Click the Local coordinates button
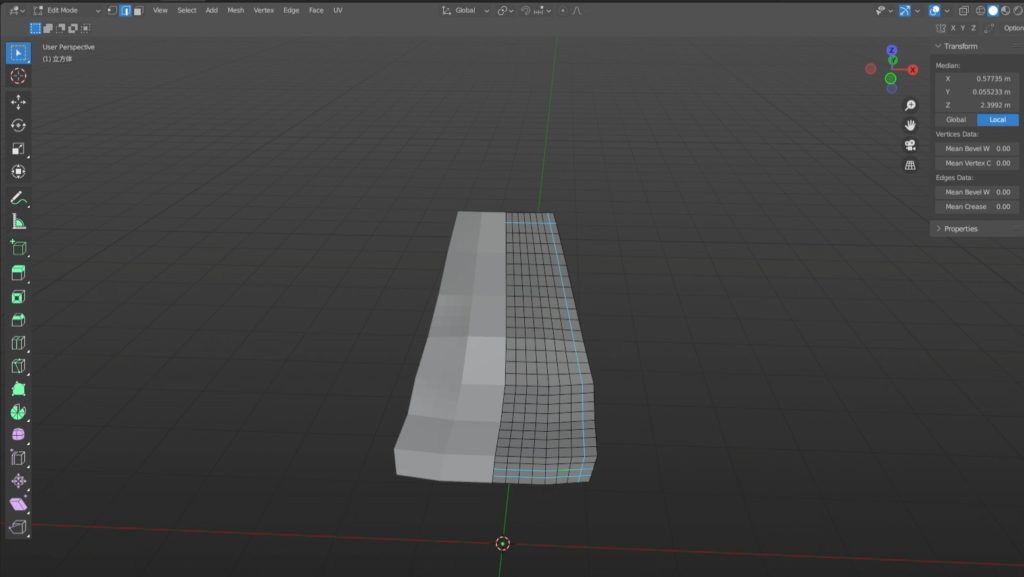The height and width of the screenshot is (577, 1024). point(997,120)
